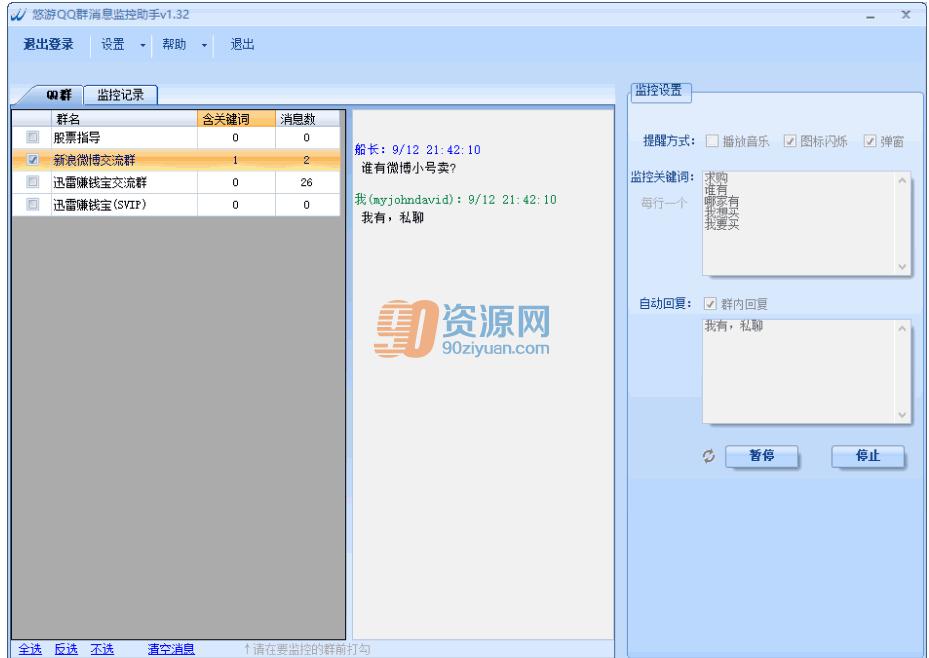The height and width of the screenshot is (658, 929).
Task: Click message count 26 cell
Action: tap(306, 182)
